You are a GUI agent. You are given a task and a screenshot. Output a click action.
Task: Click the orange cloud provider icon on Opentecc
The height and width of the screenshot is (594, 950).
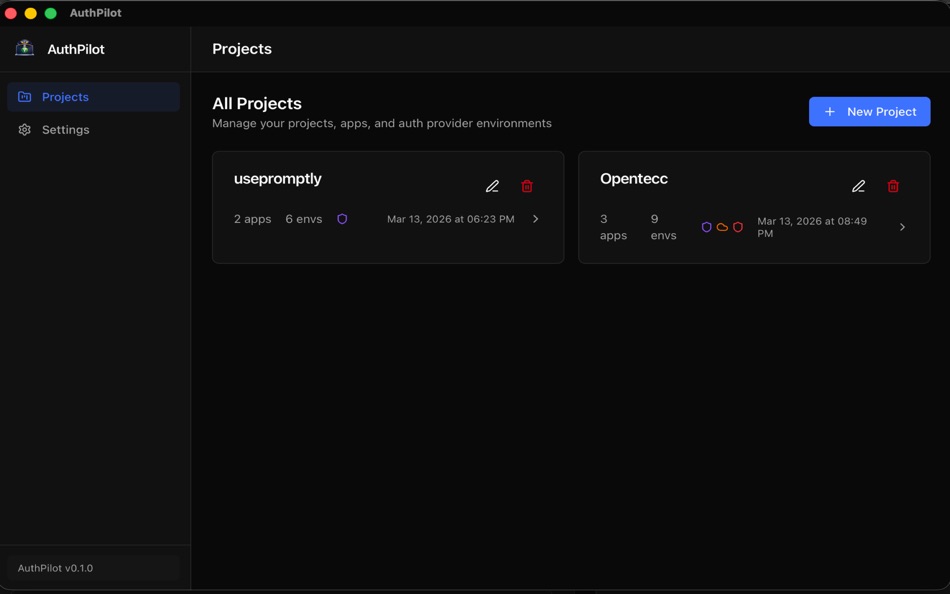(x=722, y=227)
